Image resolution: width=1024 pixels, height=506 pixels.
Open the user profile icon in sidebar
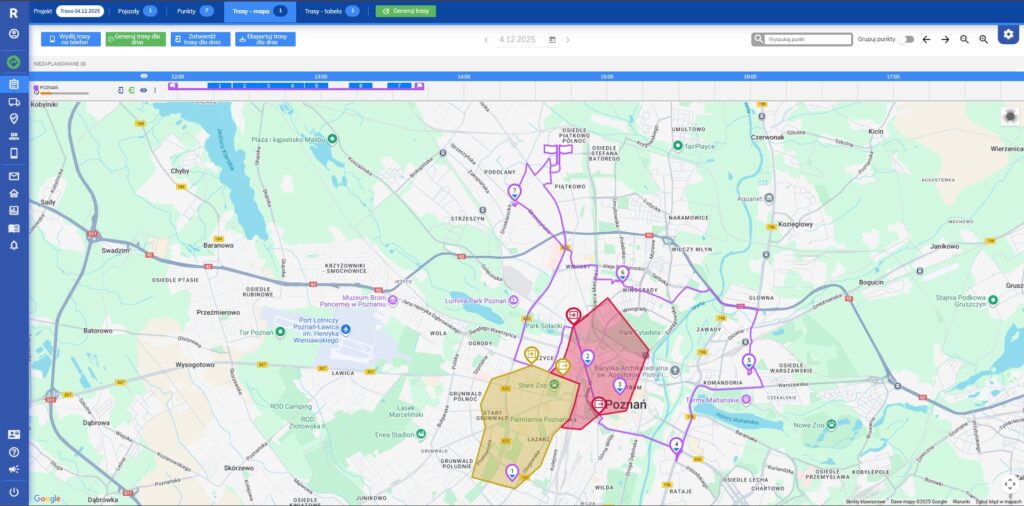pos(14,34)
